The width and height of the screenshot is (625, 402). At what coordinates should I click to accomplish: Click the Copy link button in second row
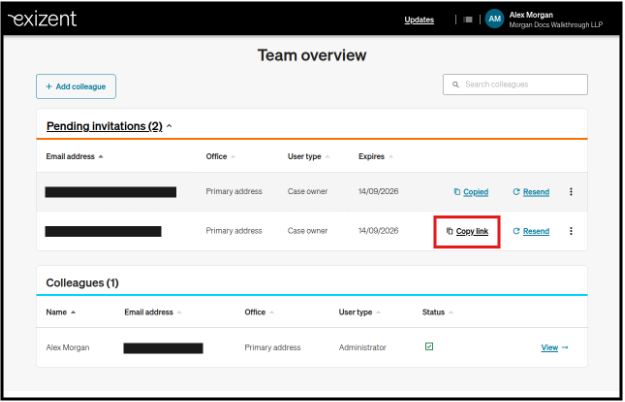coord(467,231)
